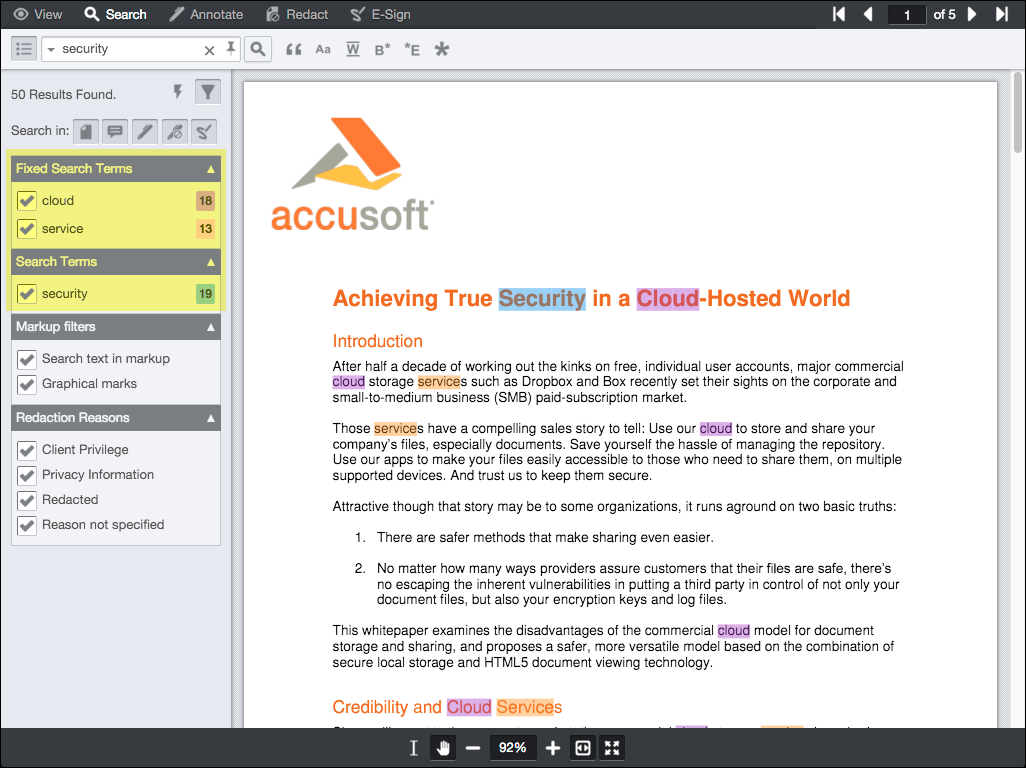Select the pan hand tool
The width and height of the screenshot is (1026, 768).
click(x=443, y=748)
